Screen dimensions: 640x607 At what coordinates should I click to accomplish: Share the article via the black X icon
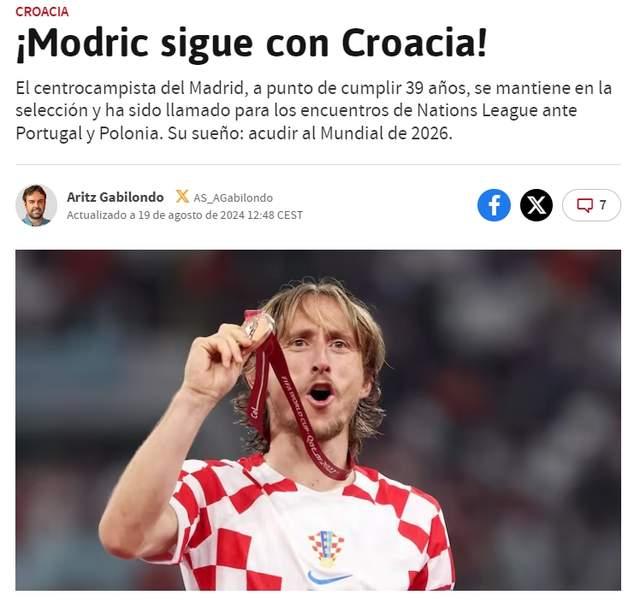pyautogui.click(x=536, y=205)
